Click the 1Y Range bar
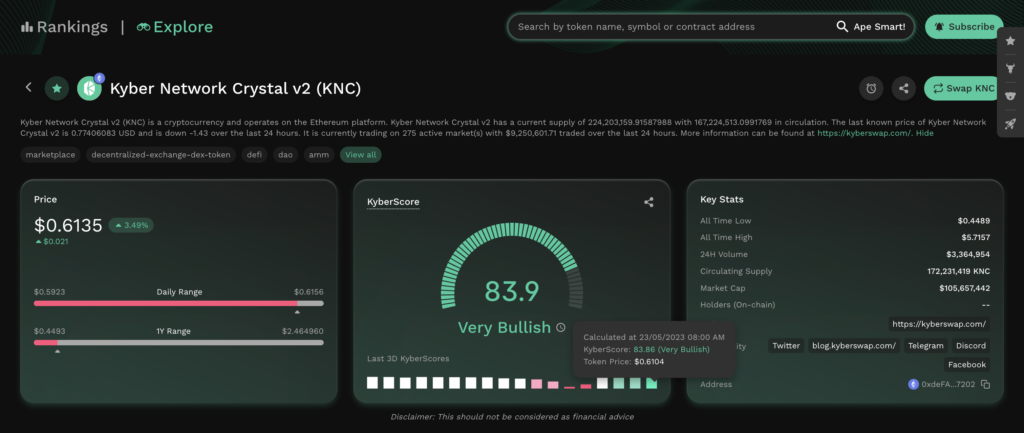Image resolution: width=1024 pixels, height=433 pixels. tap(178, 342)
